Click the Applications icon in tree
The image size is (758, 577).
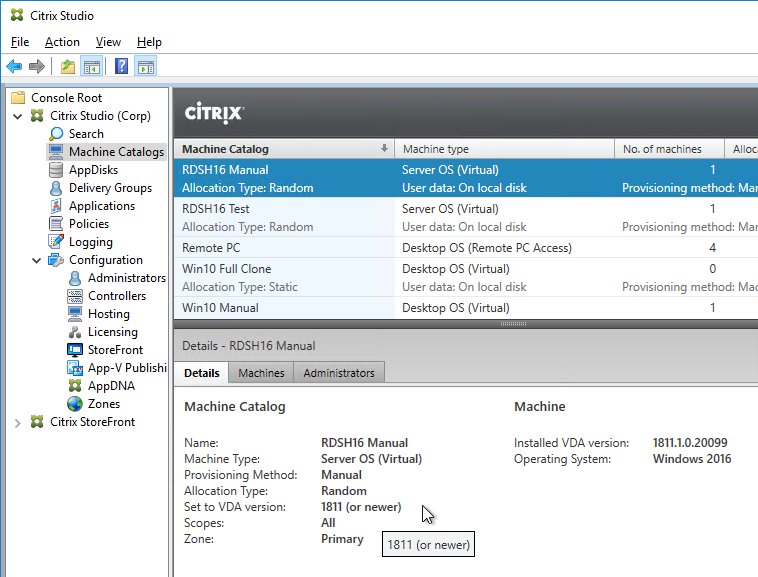point(56,205)
